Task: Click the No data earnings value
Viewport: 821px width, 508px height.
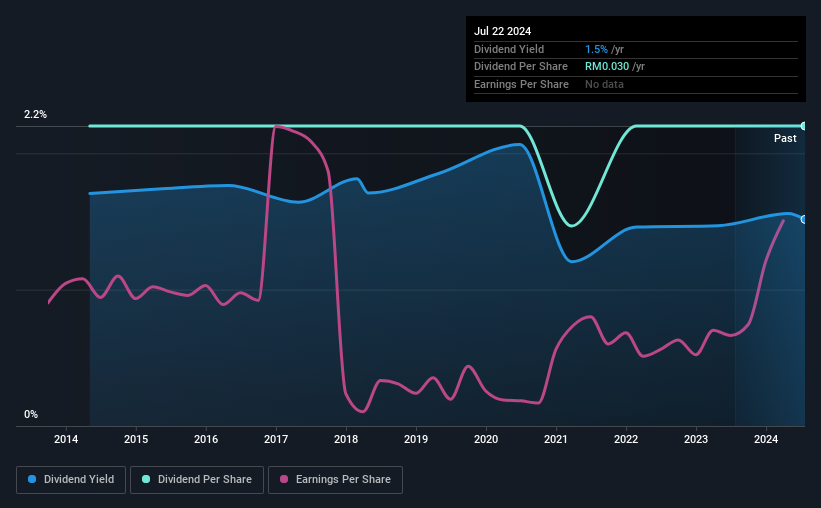Action: (x=604, y=84)
